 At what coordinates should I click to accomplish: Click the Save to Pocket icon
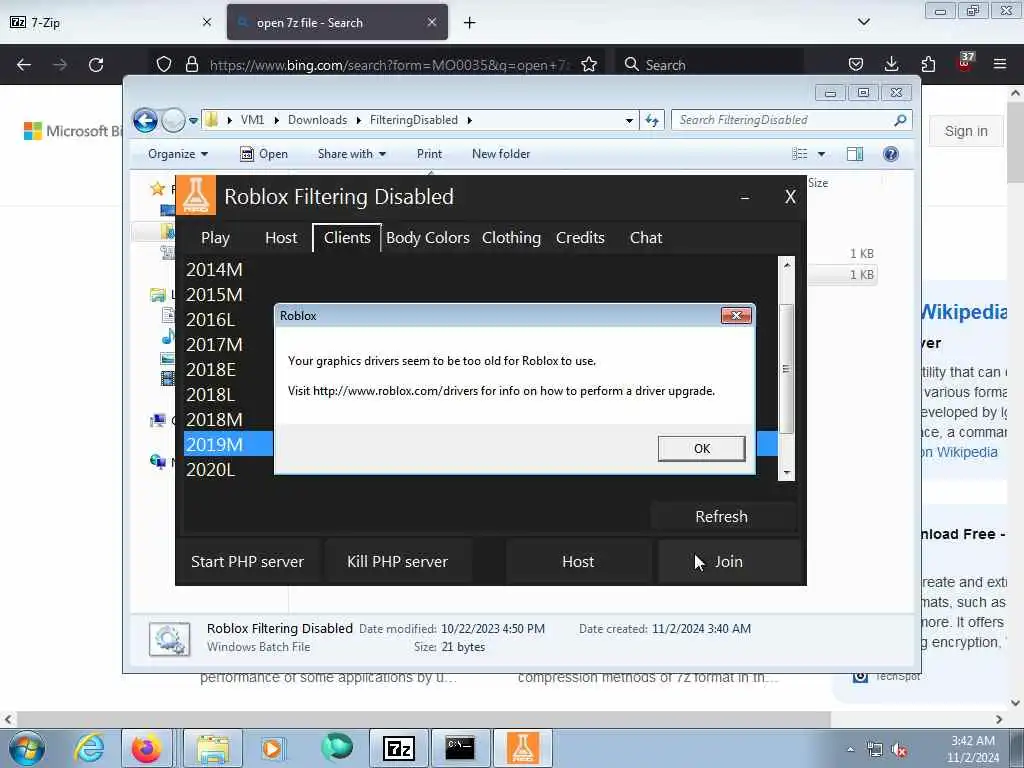[856, 64]
